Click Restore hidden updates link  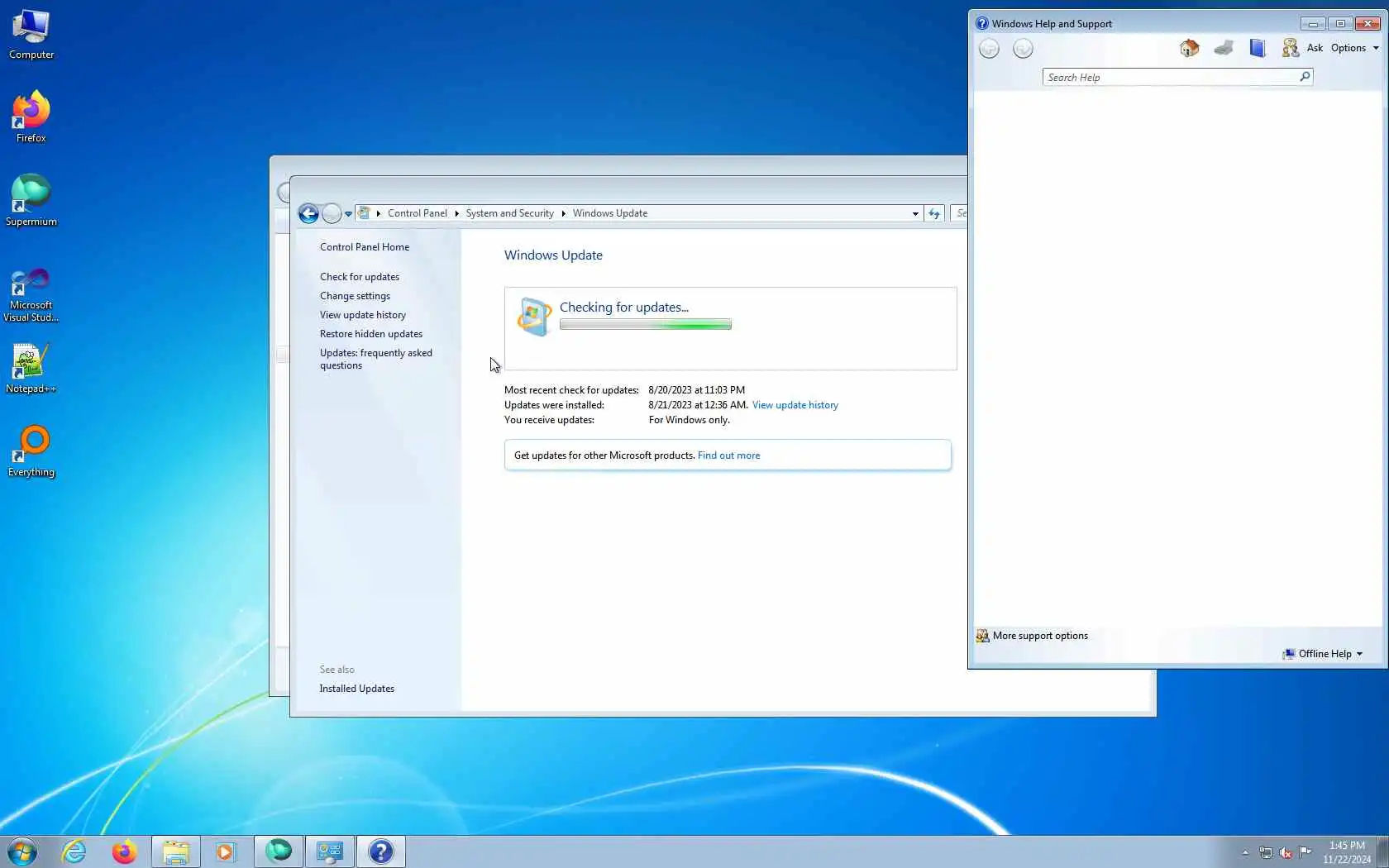[371, 334]
